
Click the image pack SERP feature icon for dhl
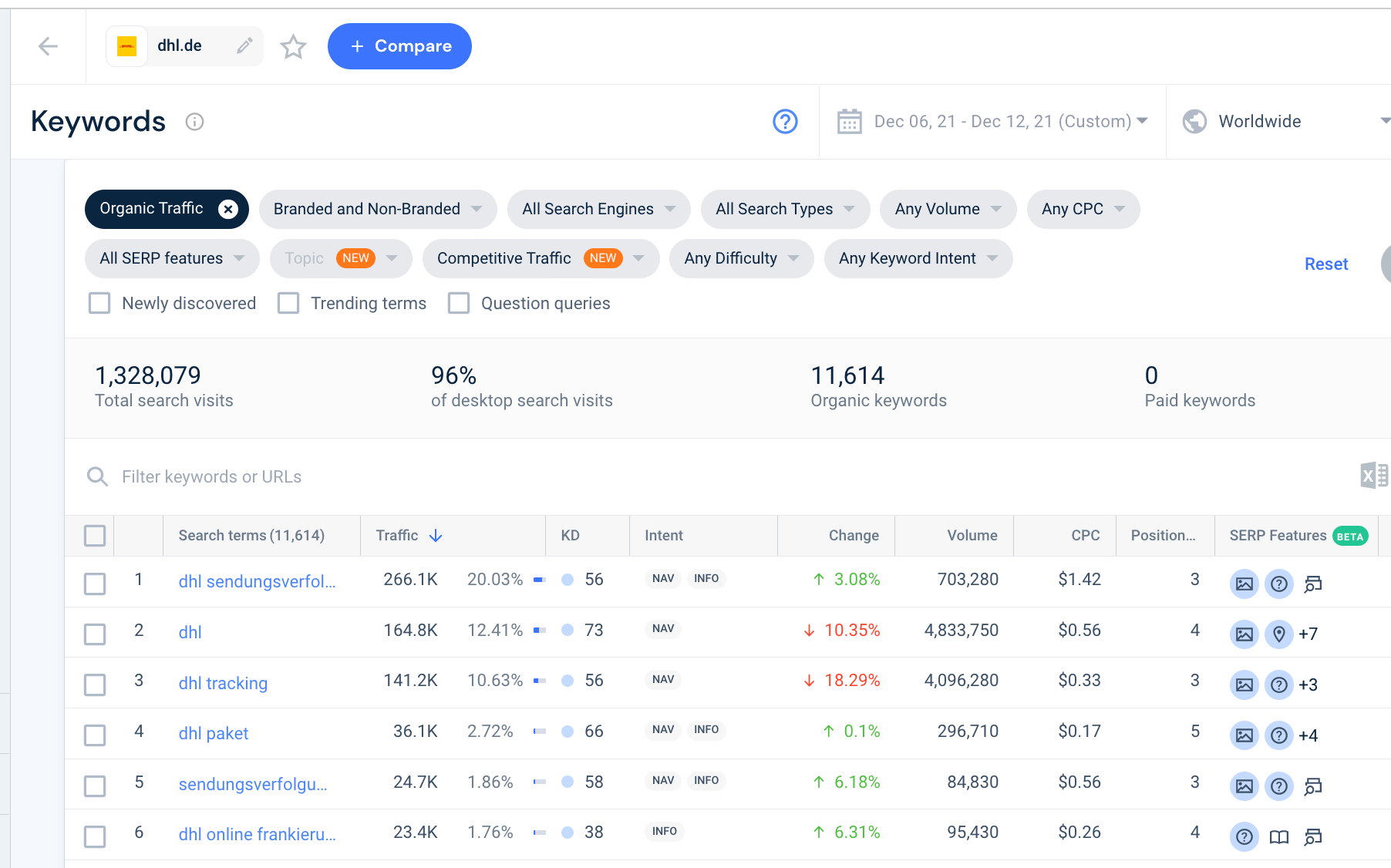(x=1244, y=634)
